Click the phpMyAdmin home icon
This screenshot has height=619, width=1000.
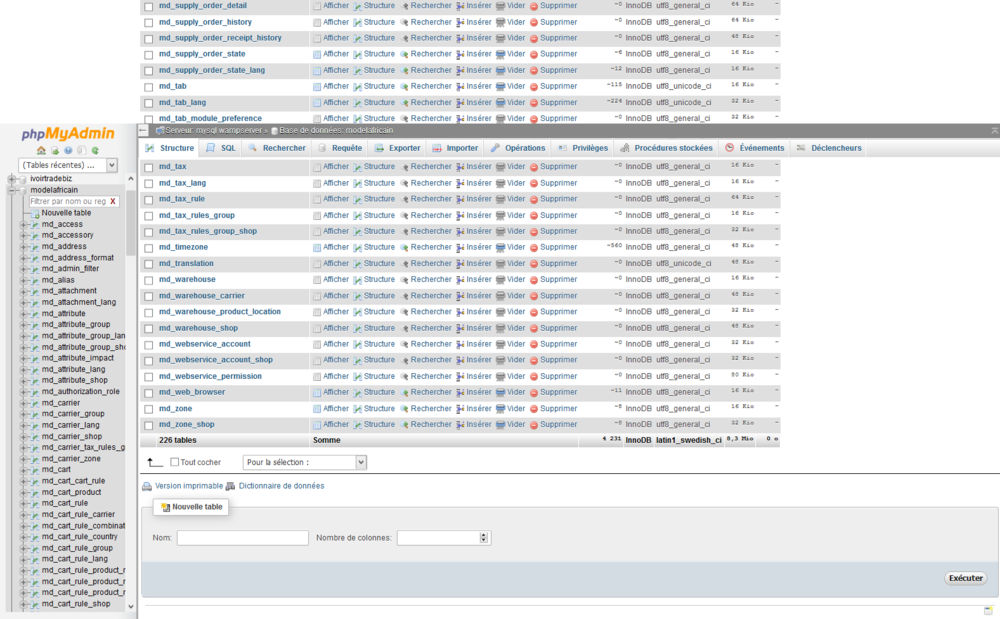(x=41, y=151)
